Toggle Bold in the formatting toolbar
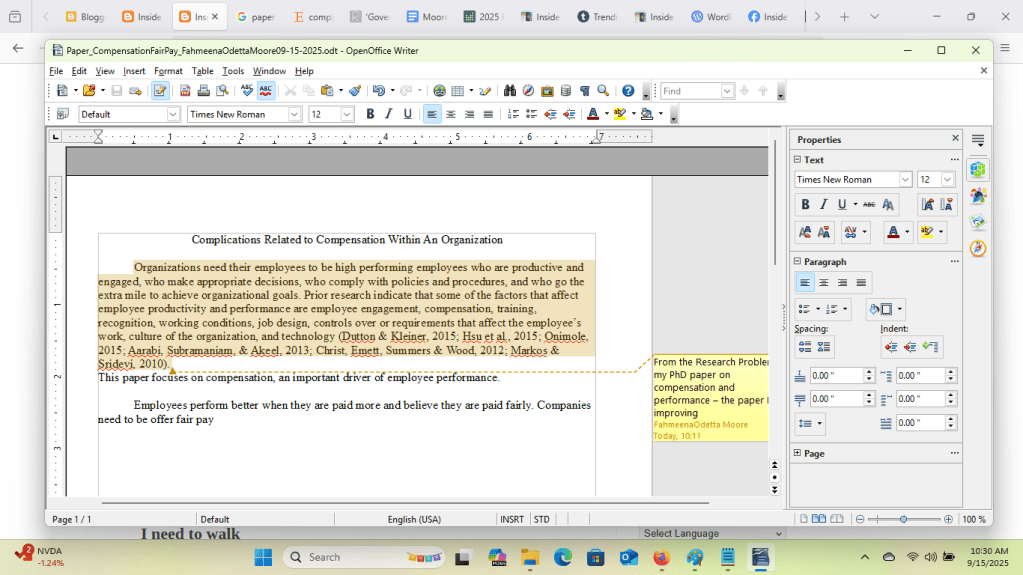Screen dimensions: 1023x575 [x=370, y=114]
